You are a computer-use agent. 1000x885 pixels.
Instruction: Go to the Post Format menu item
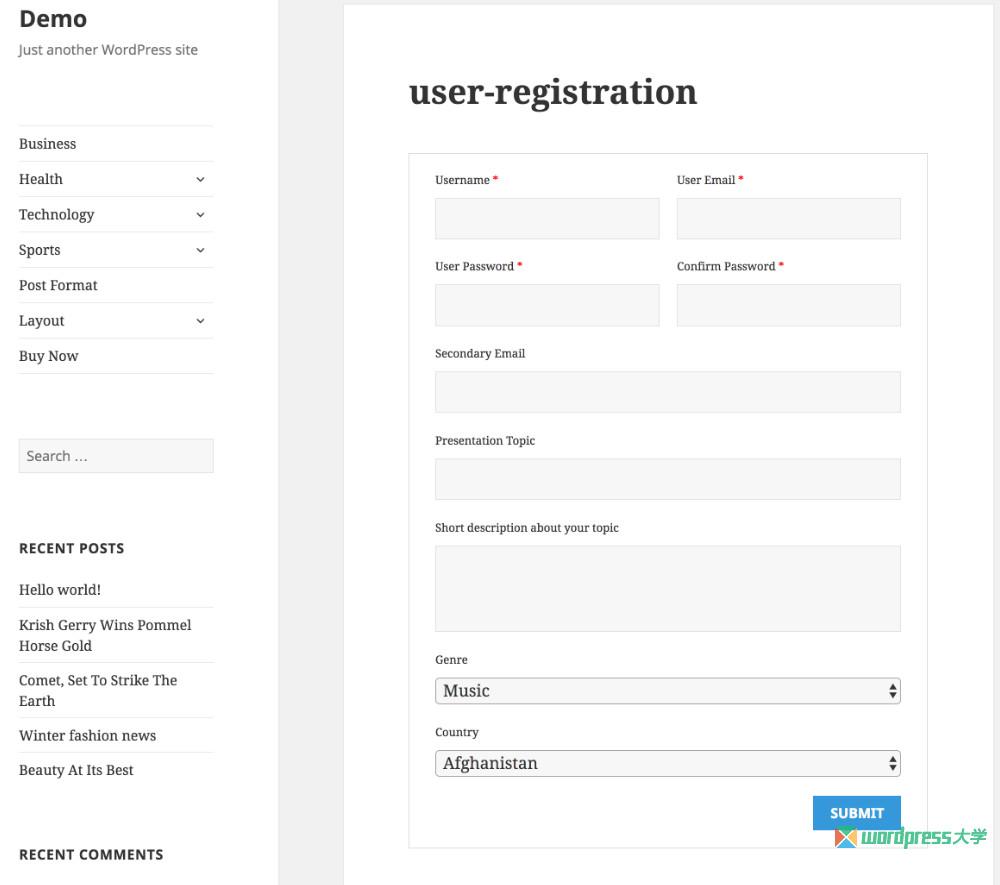point(58,285)
